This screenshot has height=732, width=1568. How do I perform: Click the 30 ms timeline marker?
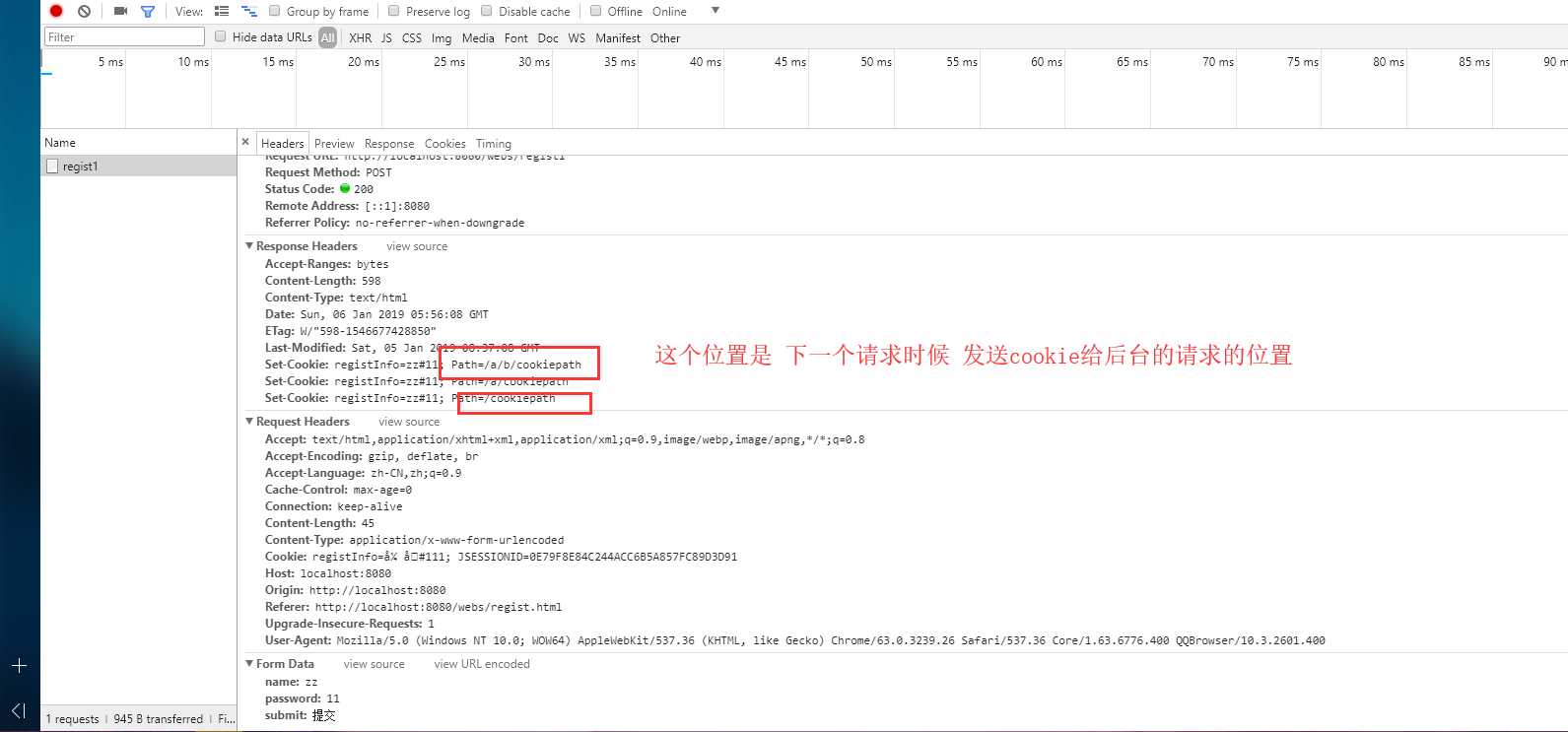(534, 62)
